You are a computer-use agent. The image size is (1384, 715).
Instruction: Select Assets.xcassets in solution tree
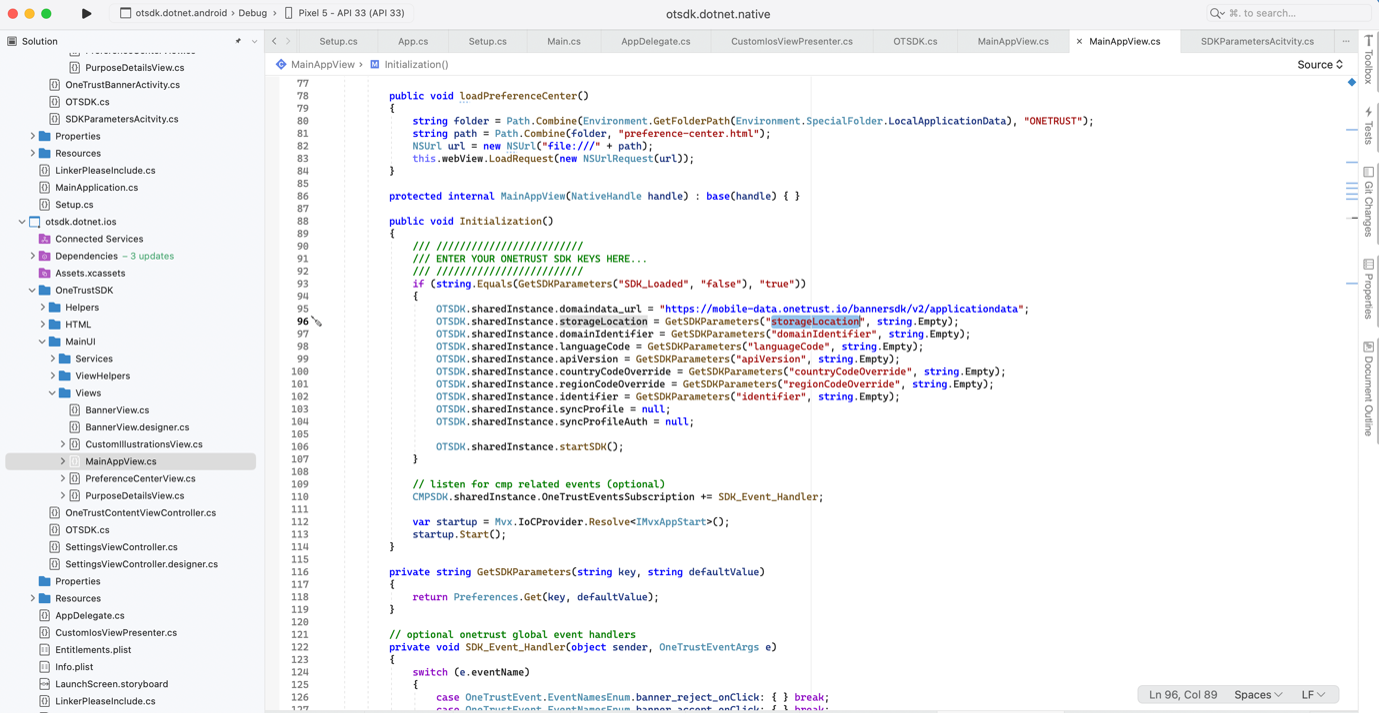[x=90, y=273]
